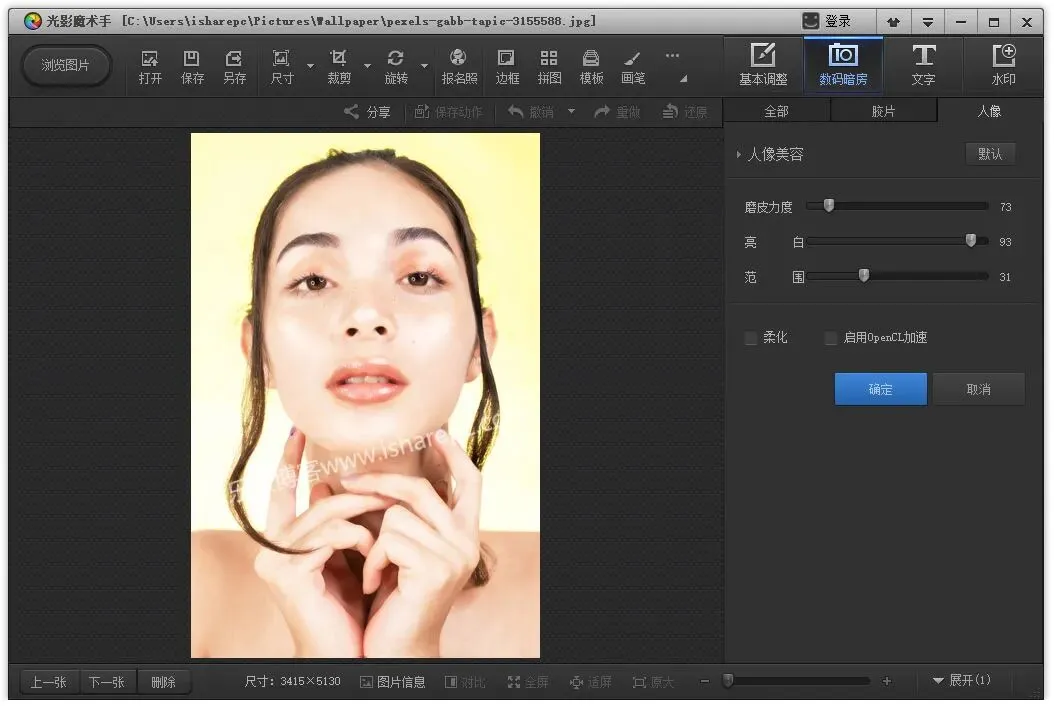Enable the 启用OpenCL加速 checkbox

pos(831,338)
